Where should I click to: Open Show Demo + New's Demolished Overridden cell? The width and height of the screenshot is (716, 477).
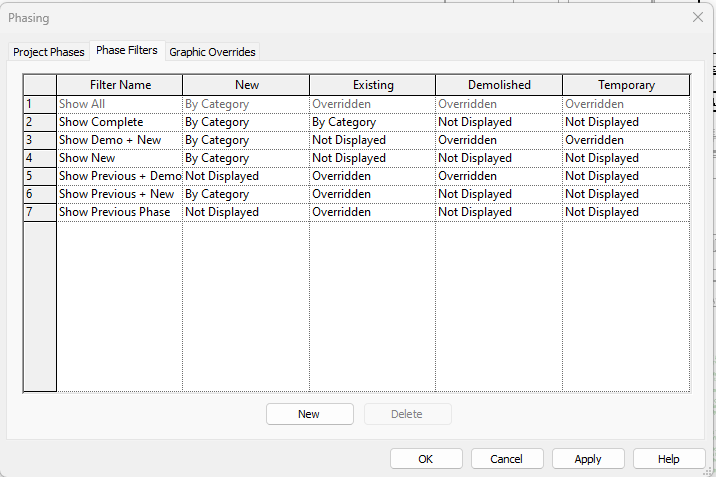(x=499, y=140)
